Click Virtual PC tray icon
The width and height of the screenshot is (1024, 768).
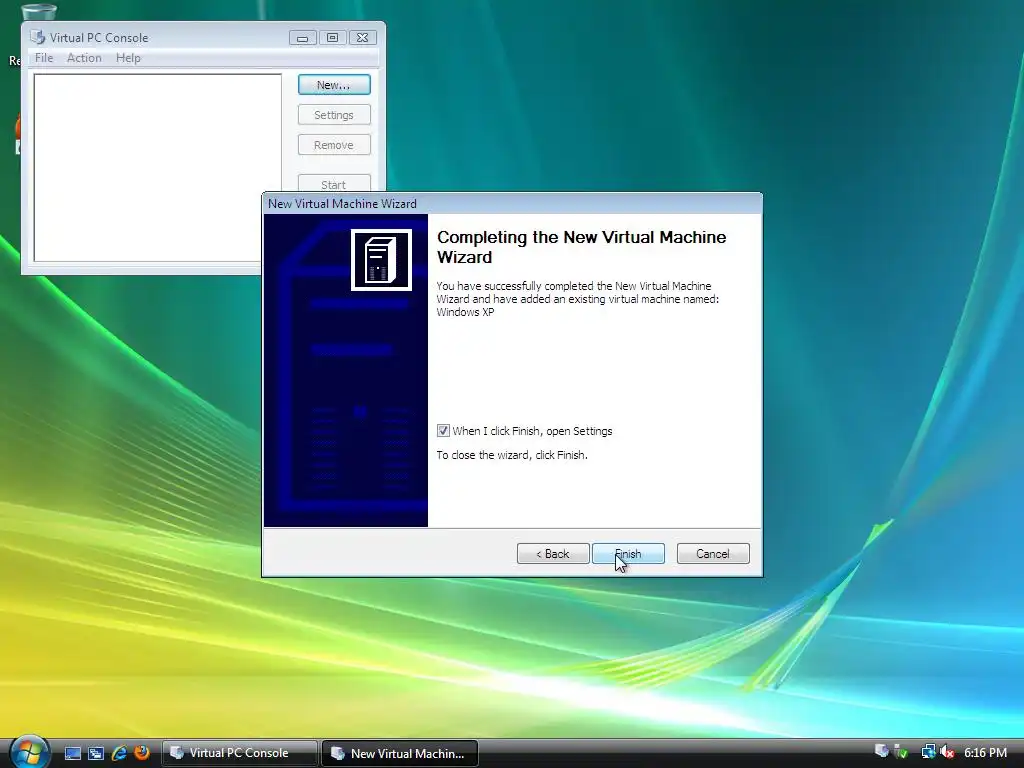[881, 752]
